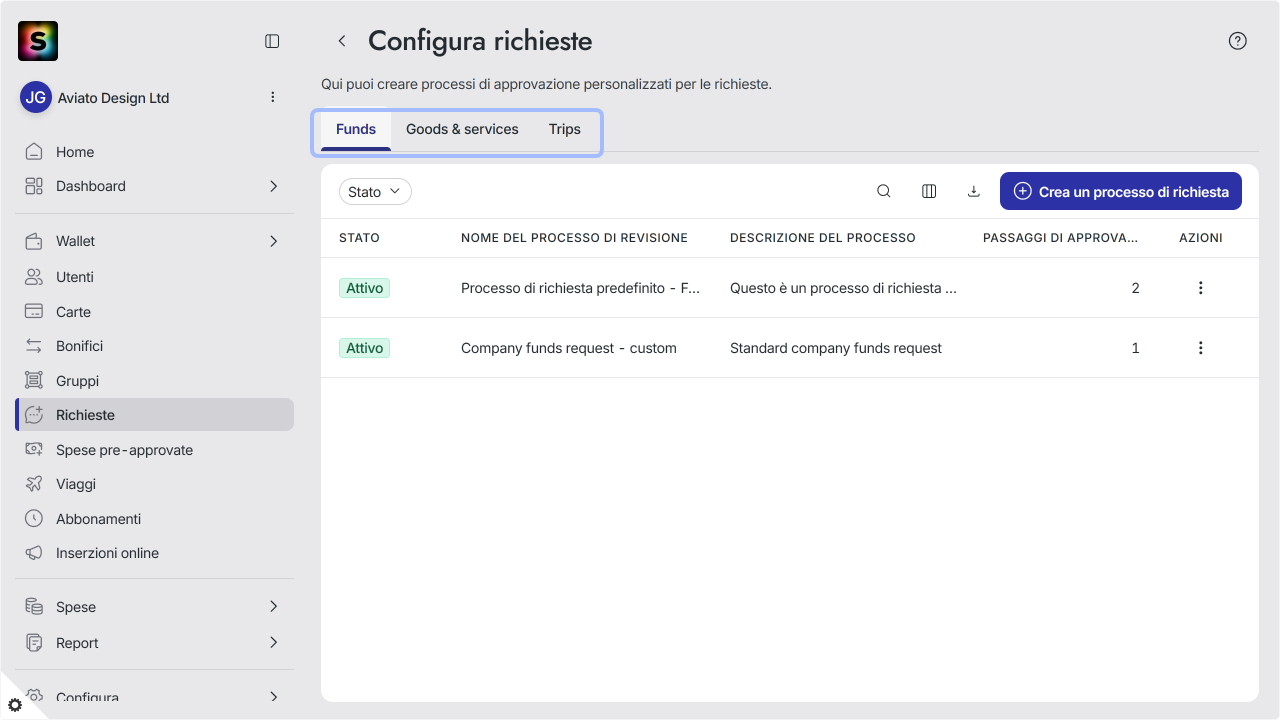Viewport: 1280px width, 720px height.
Task: Click the Spese pre-approvate icon
Action: 34,450
